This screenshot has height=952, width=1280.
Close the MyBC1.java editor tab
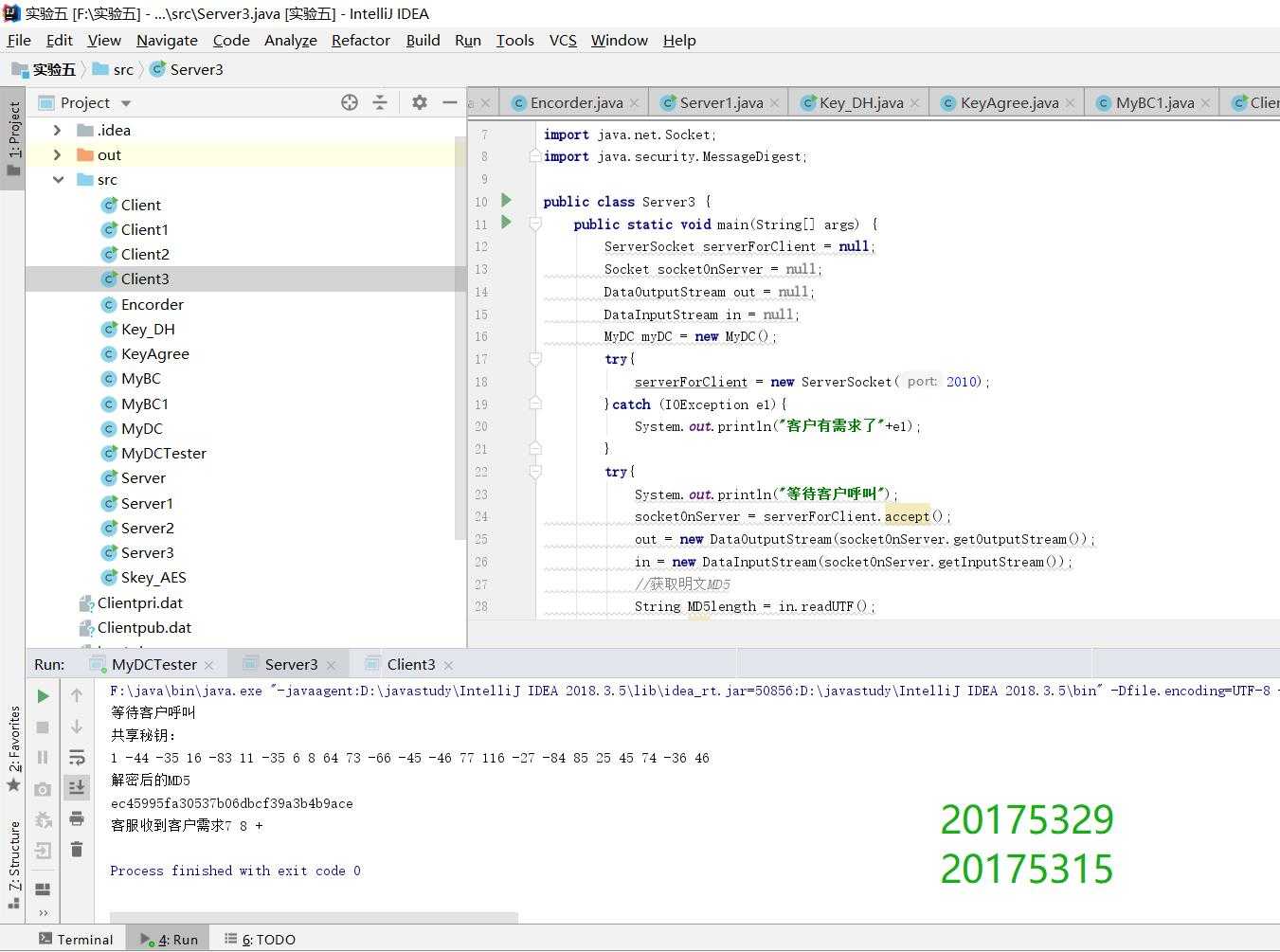click(x=1205, y=103)
